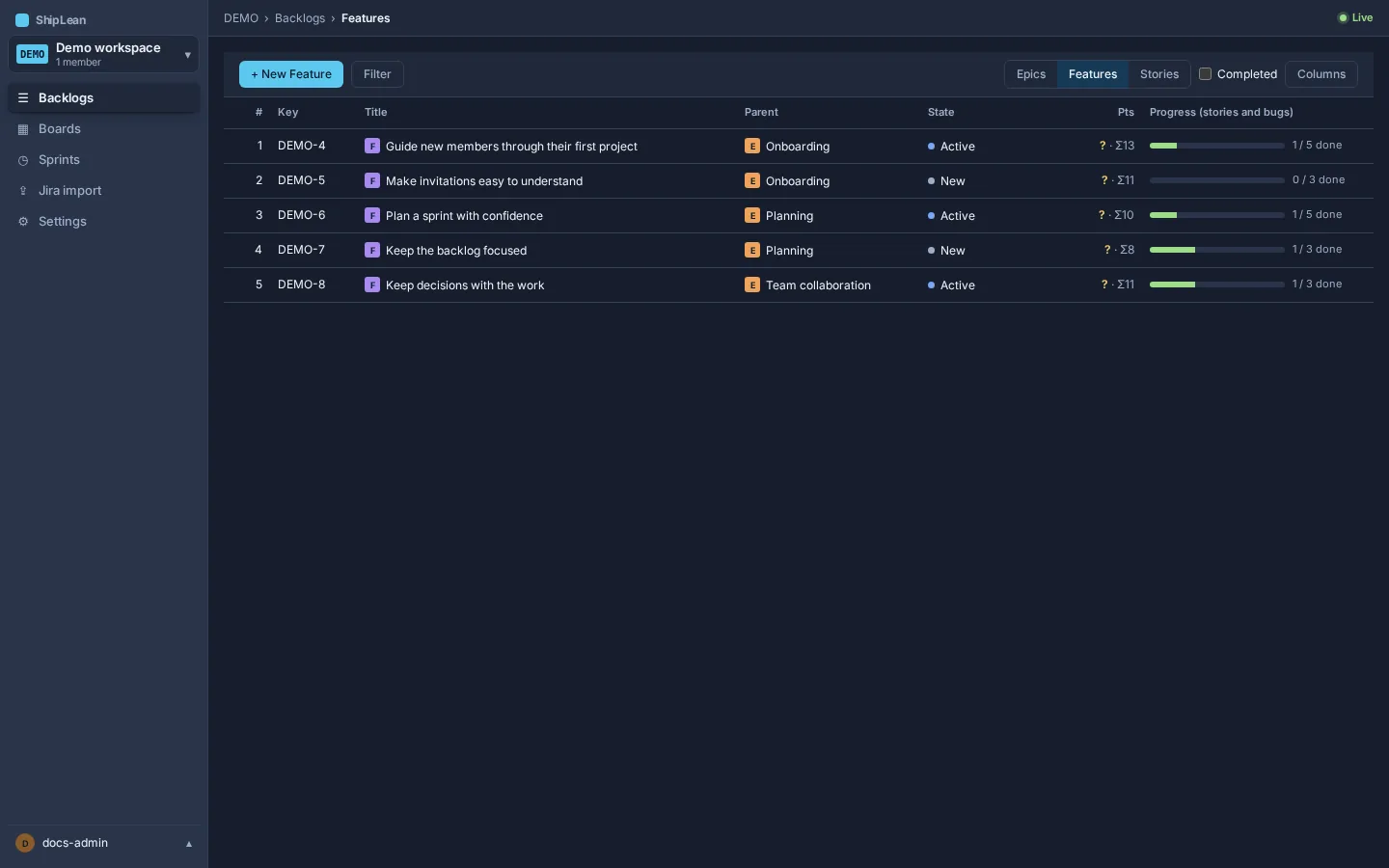This screenshot has height=868, width=1389.
Task: Click the Active state of DEMO-6
Action: click(951, 216)
